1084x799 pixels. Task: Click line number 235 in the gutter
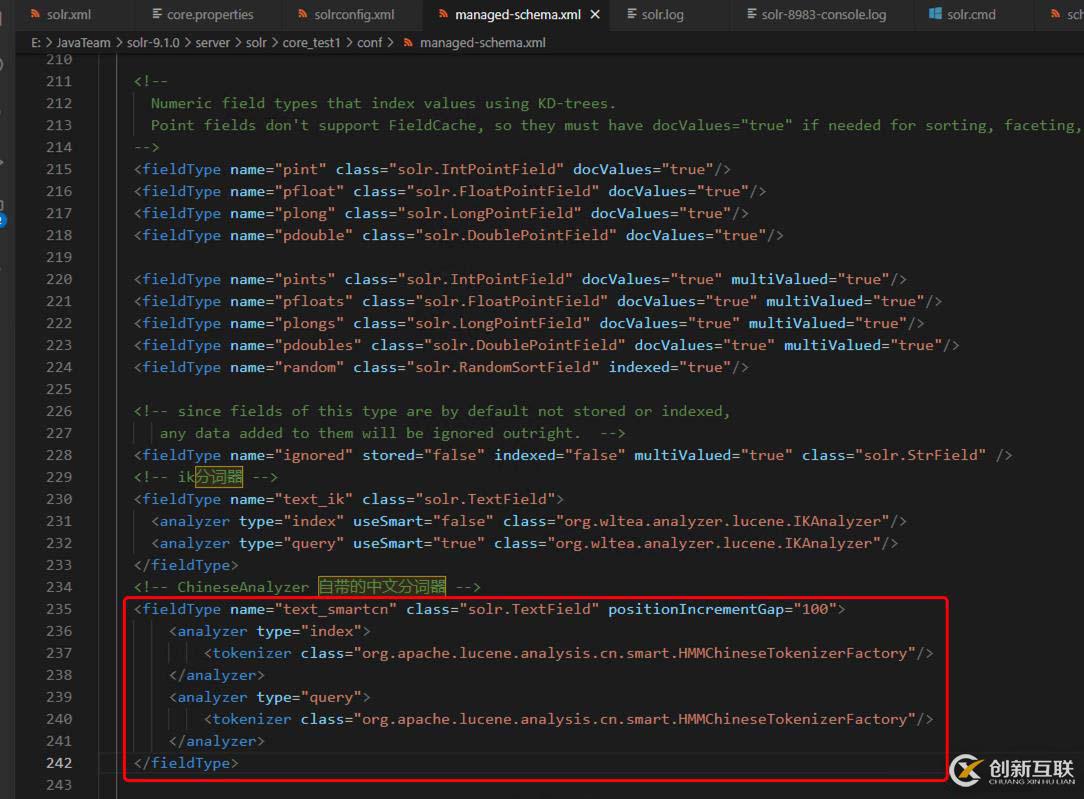59,609
